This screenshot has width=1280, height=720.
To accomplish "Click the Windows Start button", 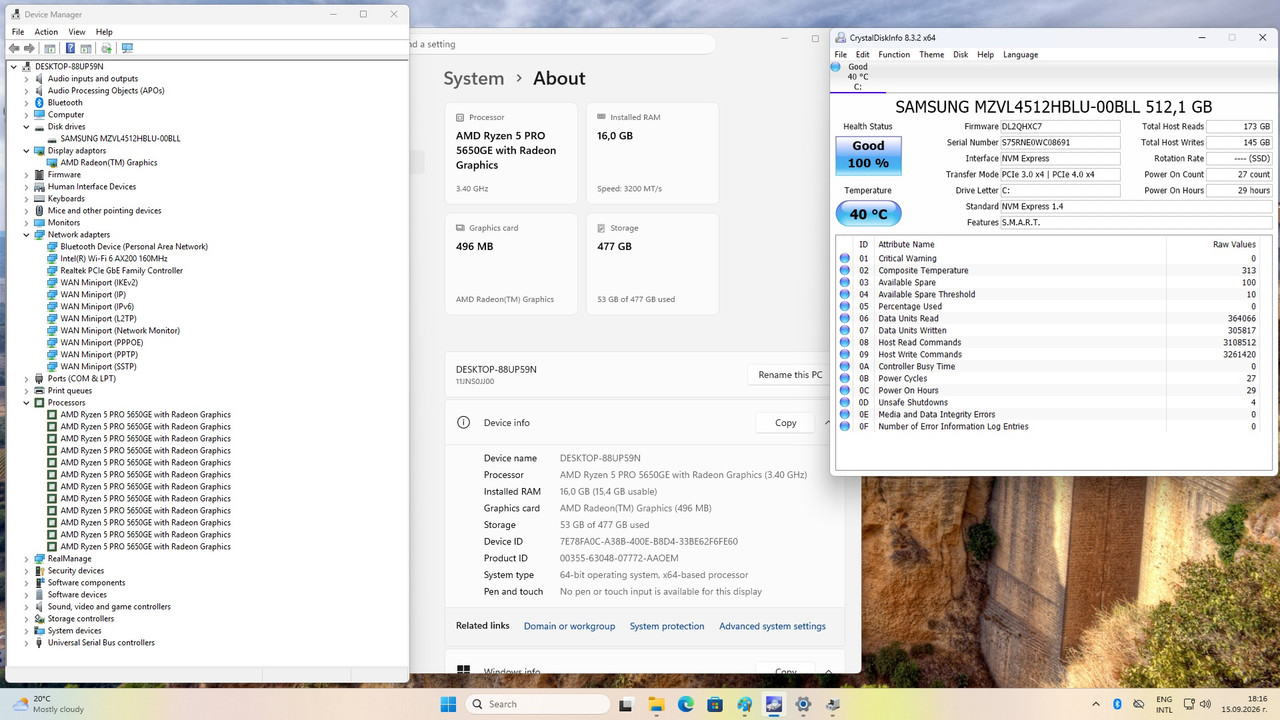I will click(447, 704).
